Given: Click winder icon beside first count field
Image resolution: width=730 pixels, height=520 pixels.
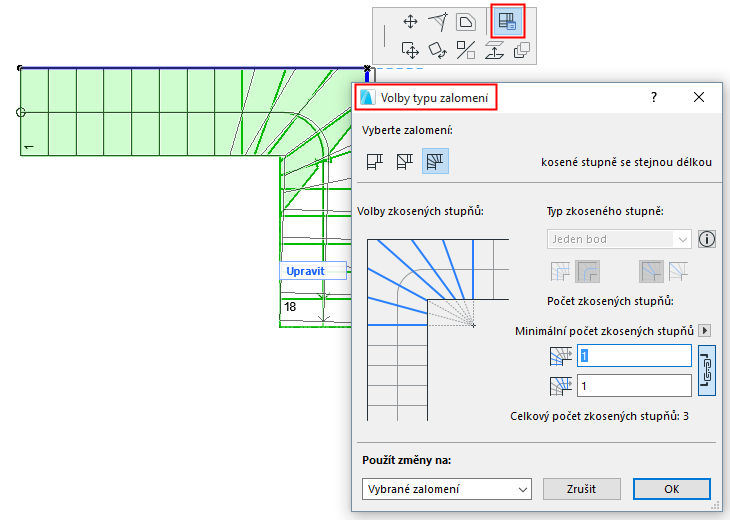Looking at the screenshot, I should pos(561,356).
